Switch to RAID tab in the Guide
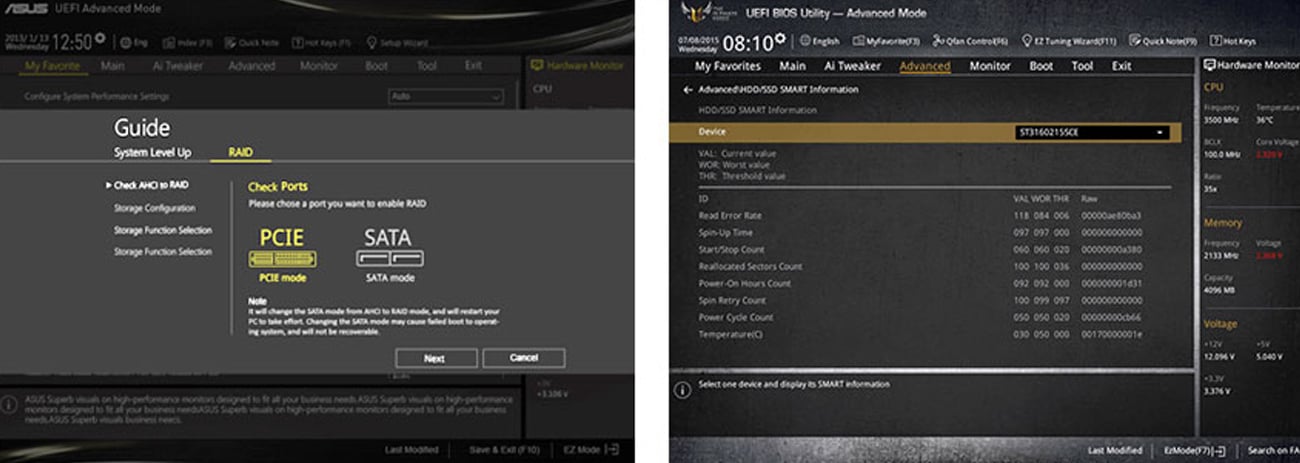Screen dimensions: 1300x463 point(240,153)
